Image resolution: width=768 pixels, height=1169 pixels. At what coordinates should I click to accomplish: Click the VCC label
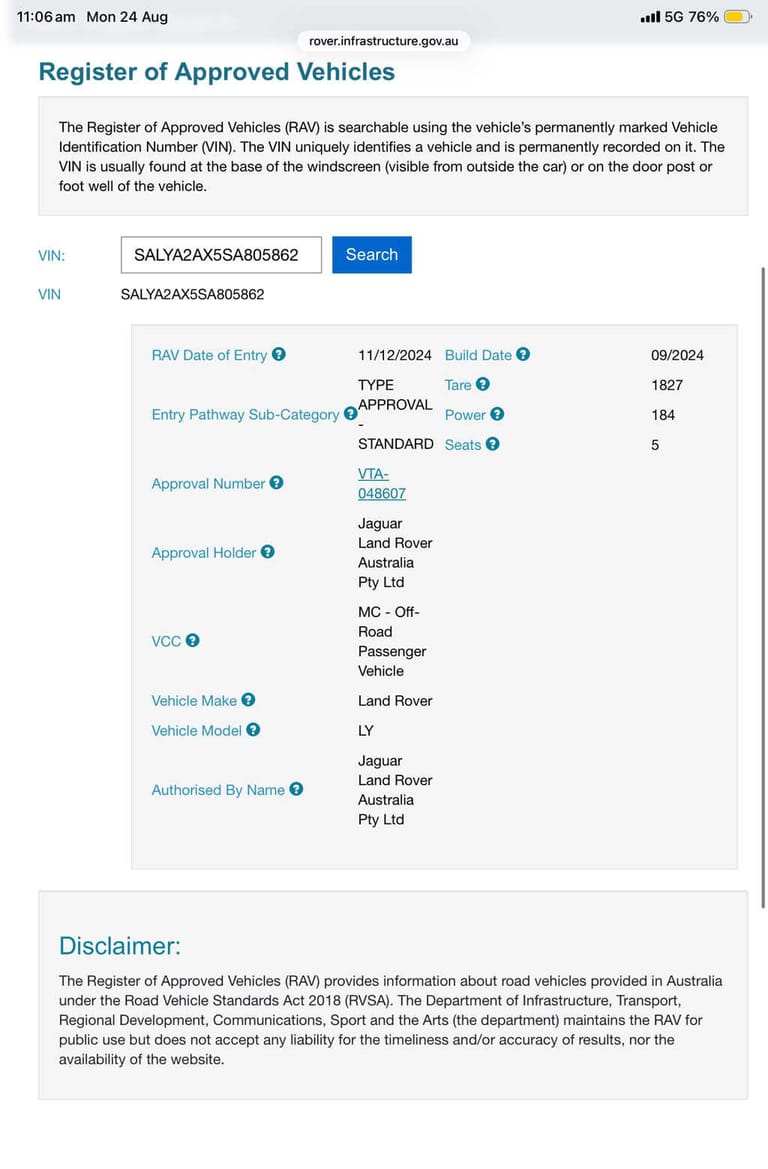point(166,641)
